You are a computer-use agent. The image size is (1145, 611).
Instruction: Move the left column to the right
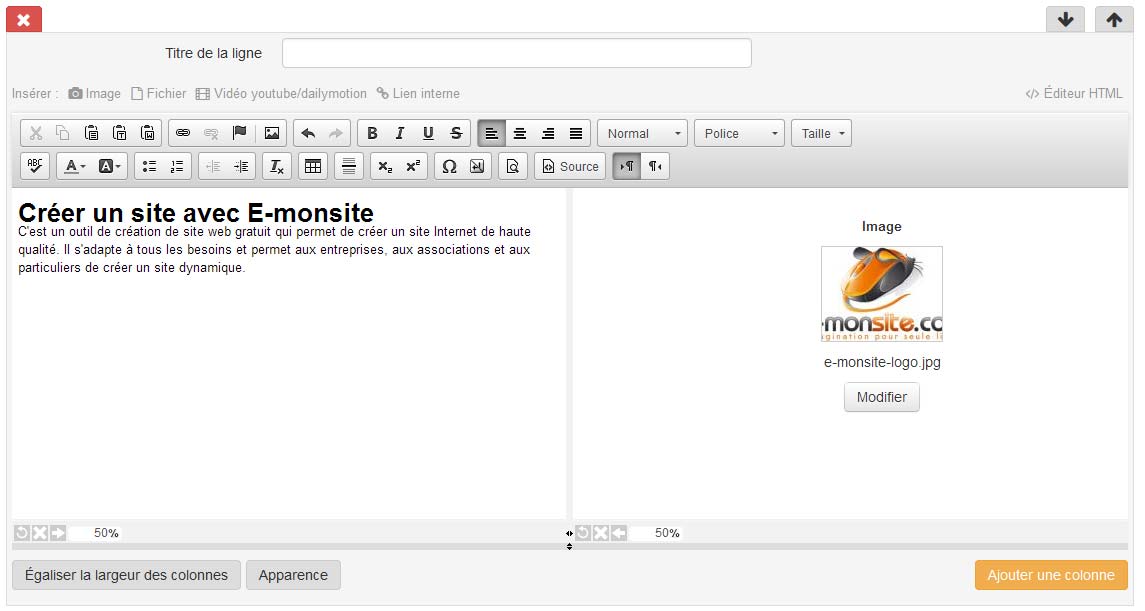(58, 533)
